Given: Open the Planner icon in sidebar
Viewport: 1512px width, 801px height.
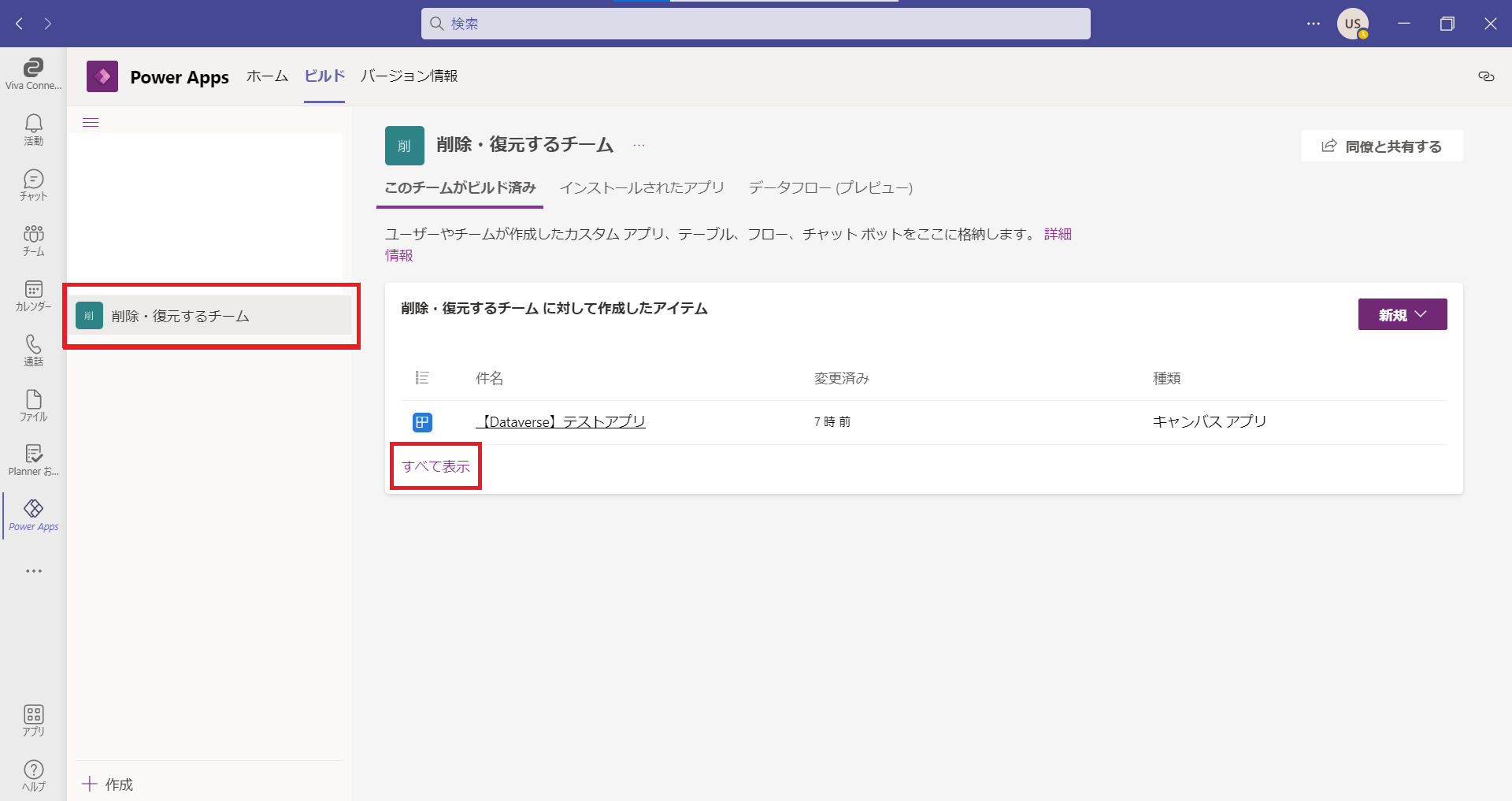Looking at the screenshot, I should 33,460.
